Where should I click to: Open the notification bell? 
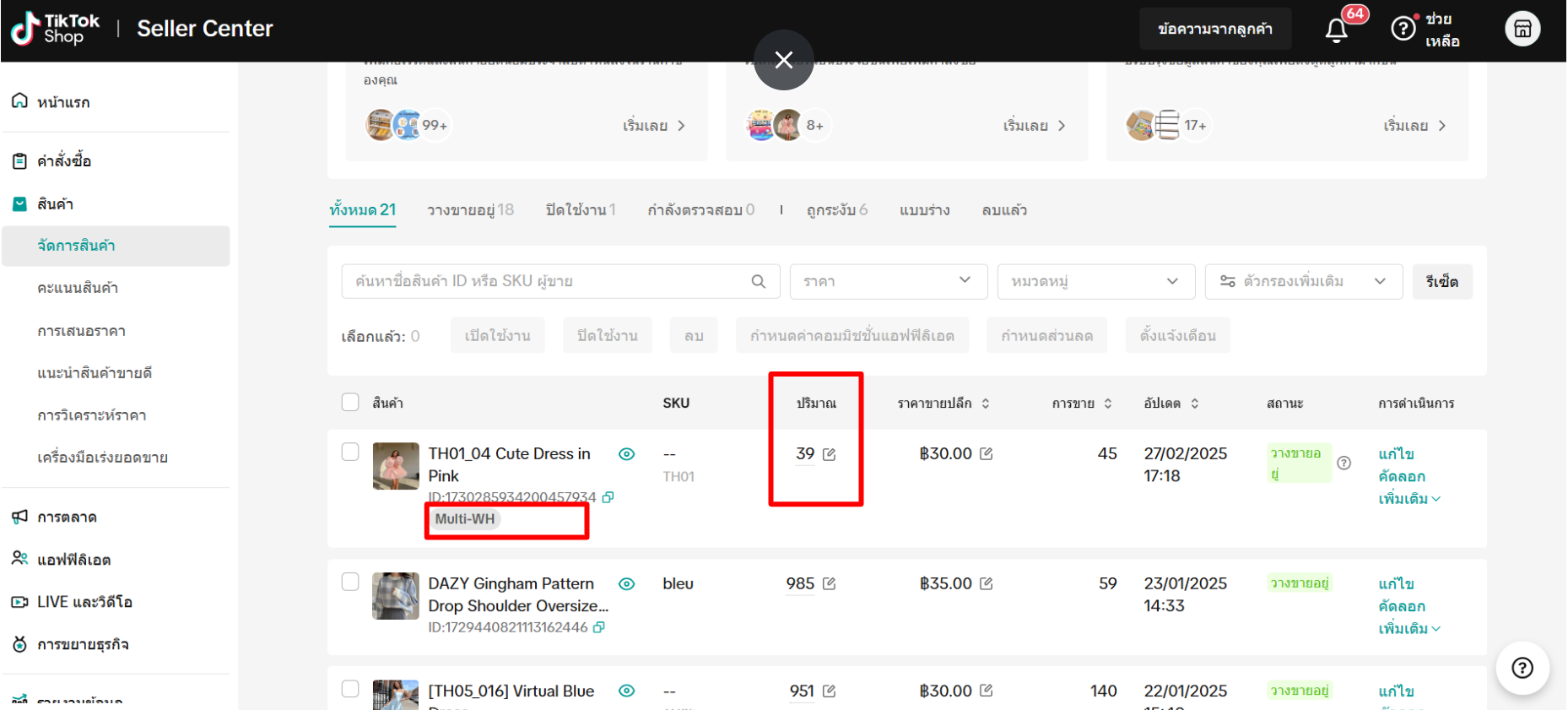pos(1336,30)
